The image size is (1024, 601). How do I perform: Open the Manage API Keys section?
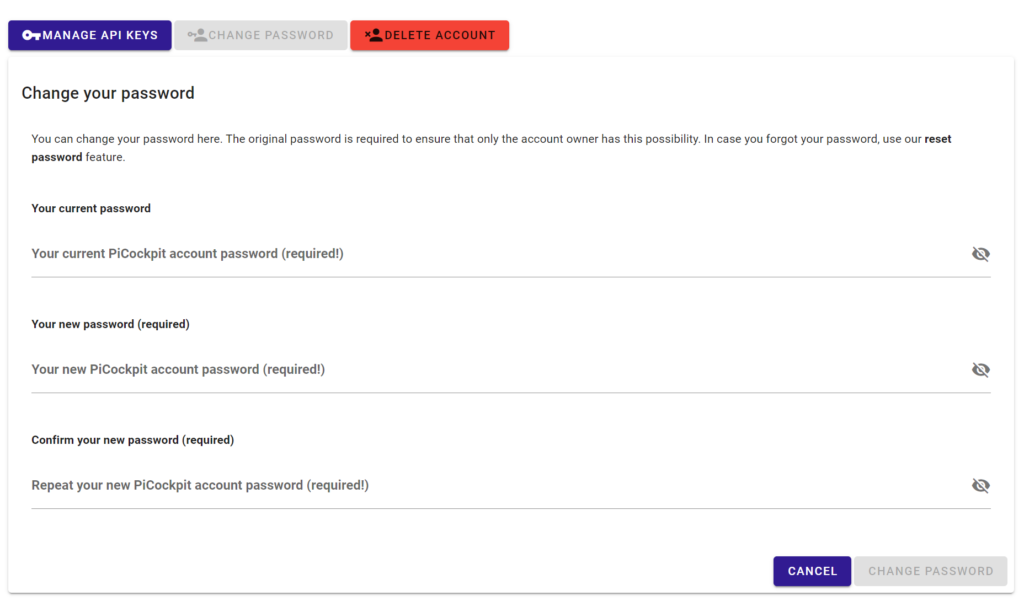coord(90,35)
